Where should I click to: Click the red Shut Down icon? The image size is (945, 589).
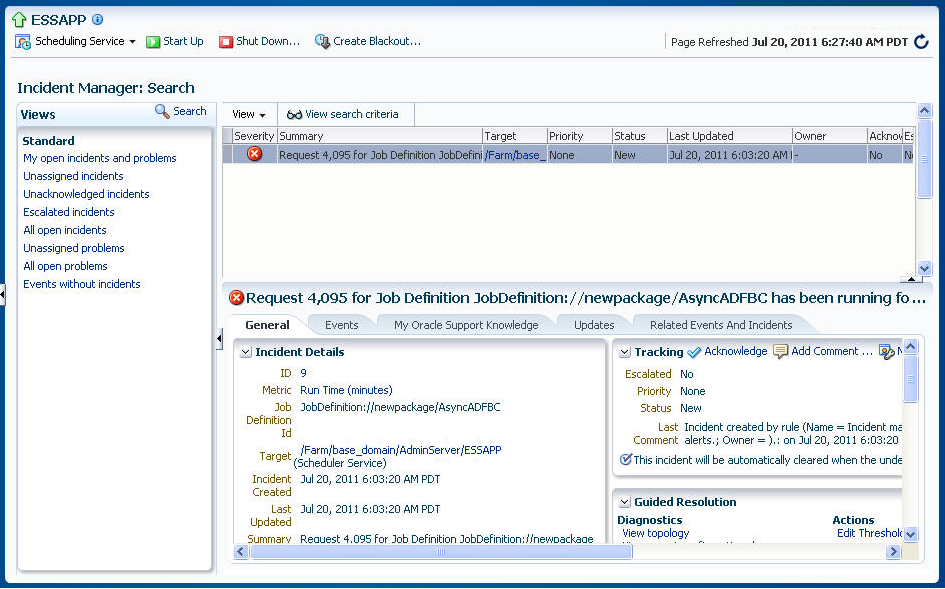pos(228,41)
